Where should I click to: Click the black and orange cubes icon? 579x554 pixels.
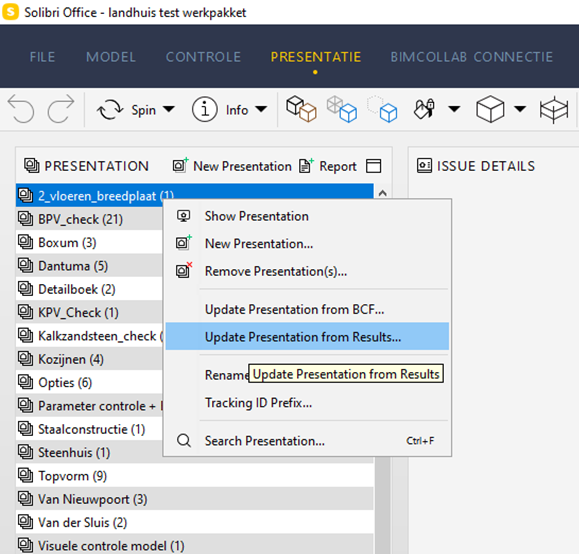point(301,109)
